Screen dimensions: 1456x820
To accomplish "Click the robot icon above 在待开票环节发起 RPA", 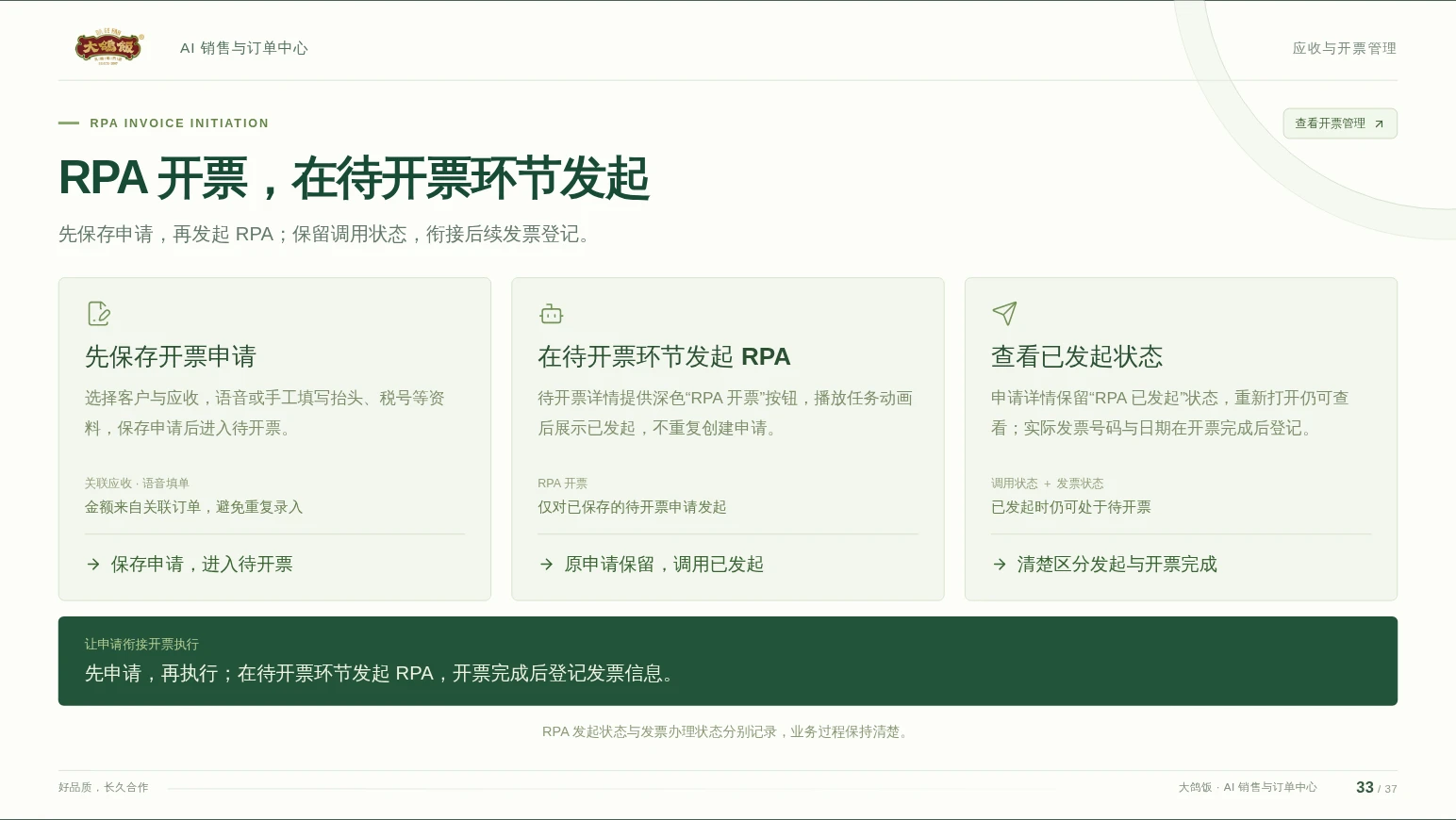I will pos(552,314).
